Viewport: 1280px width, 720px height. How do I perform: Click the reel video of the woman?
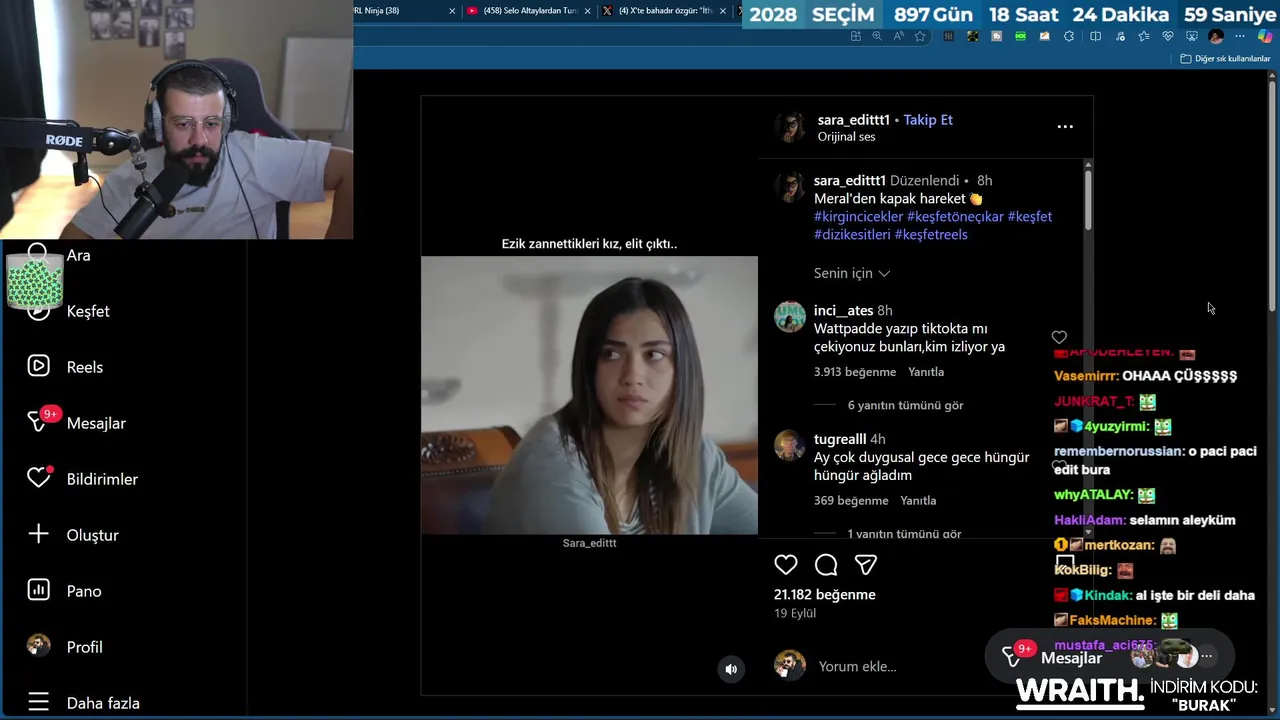(x=589, y=395)
